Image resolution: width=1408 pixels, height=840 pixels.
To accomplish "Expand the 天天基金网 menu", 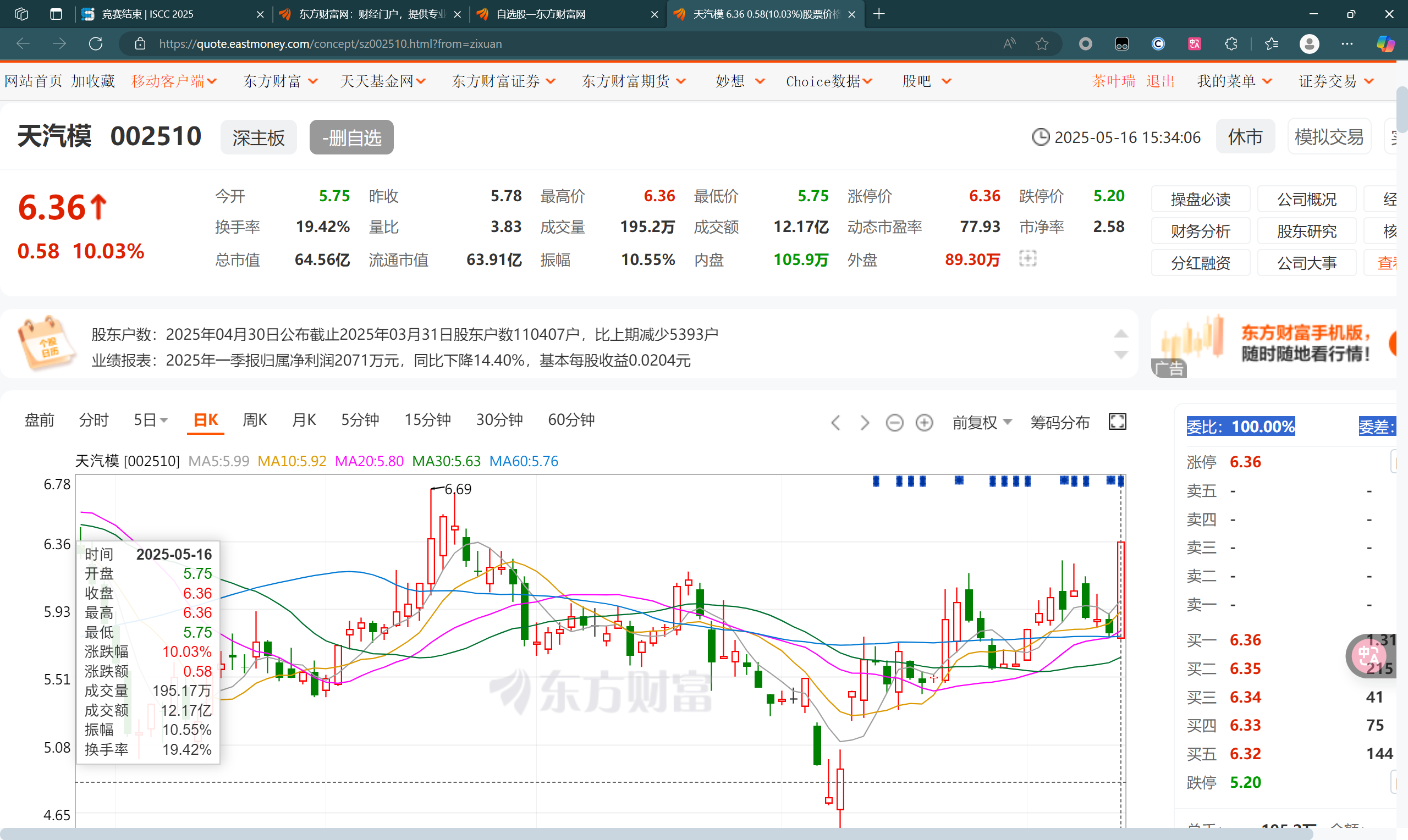I will pos(383,81).
